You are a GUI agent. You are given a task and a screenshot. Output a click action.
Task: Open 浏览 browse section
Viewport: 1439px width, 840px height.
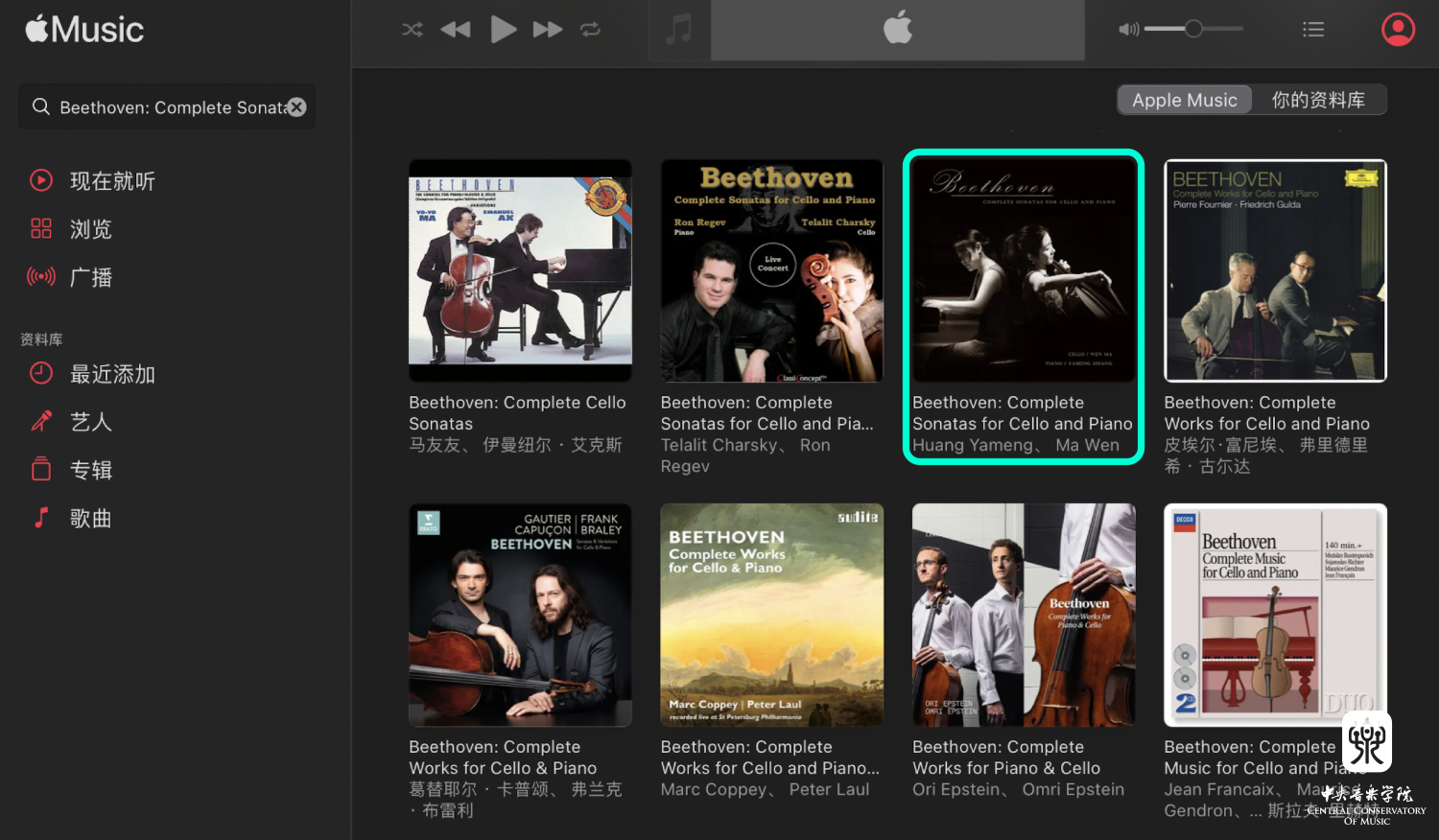[x=91, y=229]
